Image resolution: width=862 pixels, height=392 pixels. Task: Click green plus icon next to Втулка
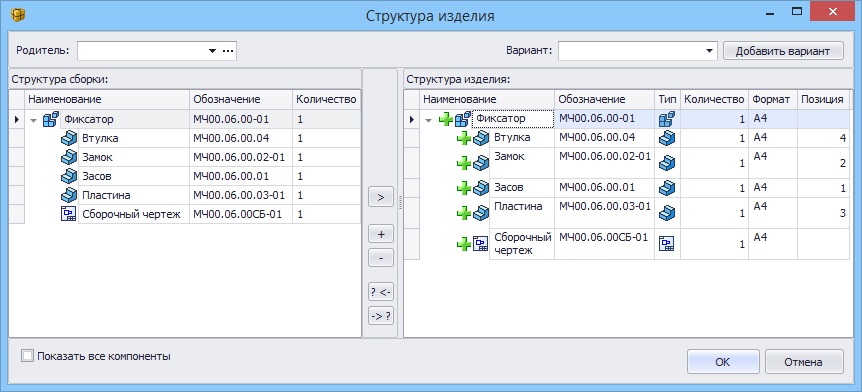pyautogui.click(x=464, y=138)
